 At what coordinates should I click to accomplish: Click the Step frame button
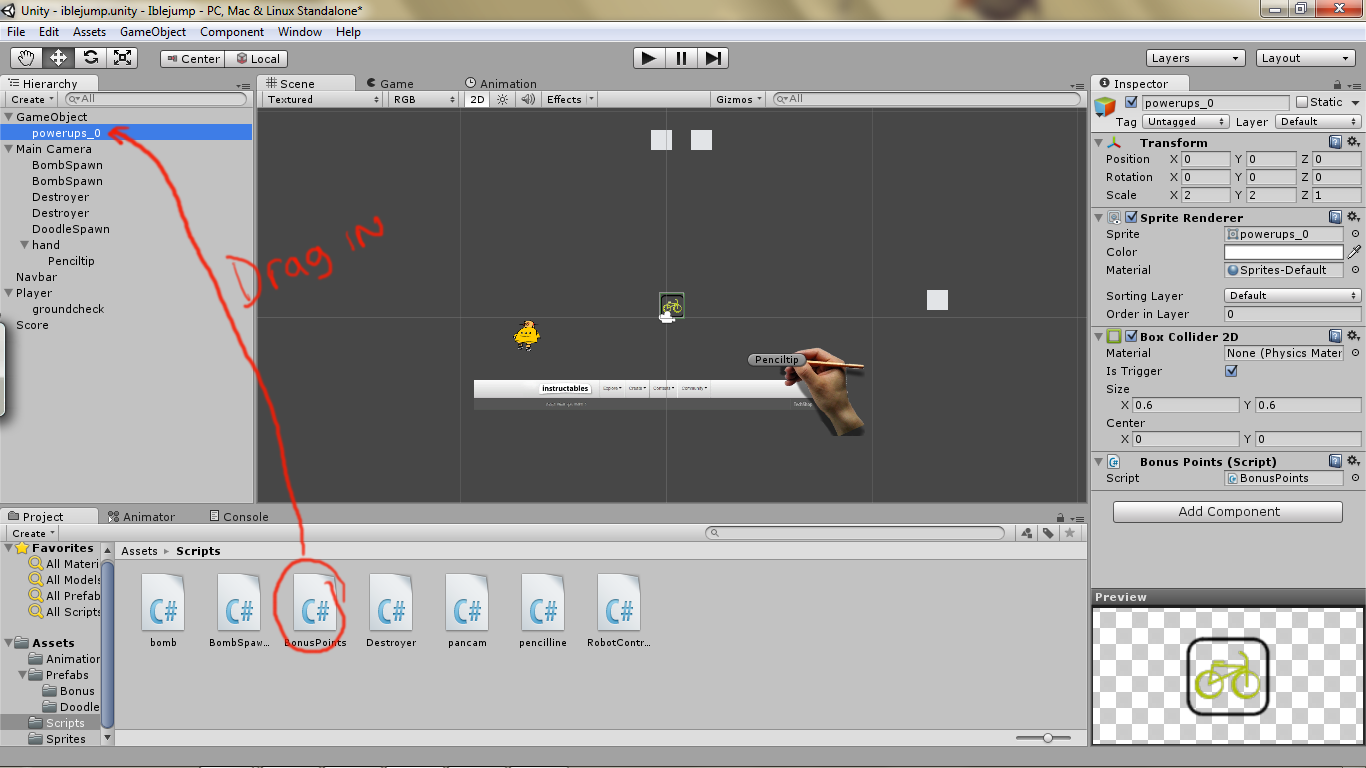[x=712, y=58]
